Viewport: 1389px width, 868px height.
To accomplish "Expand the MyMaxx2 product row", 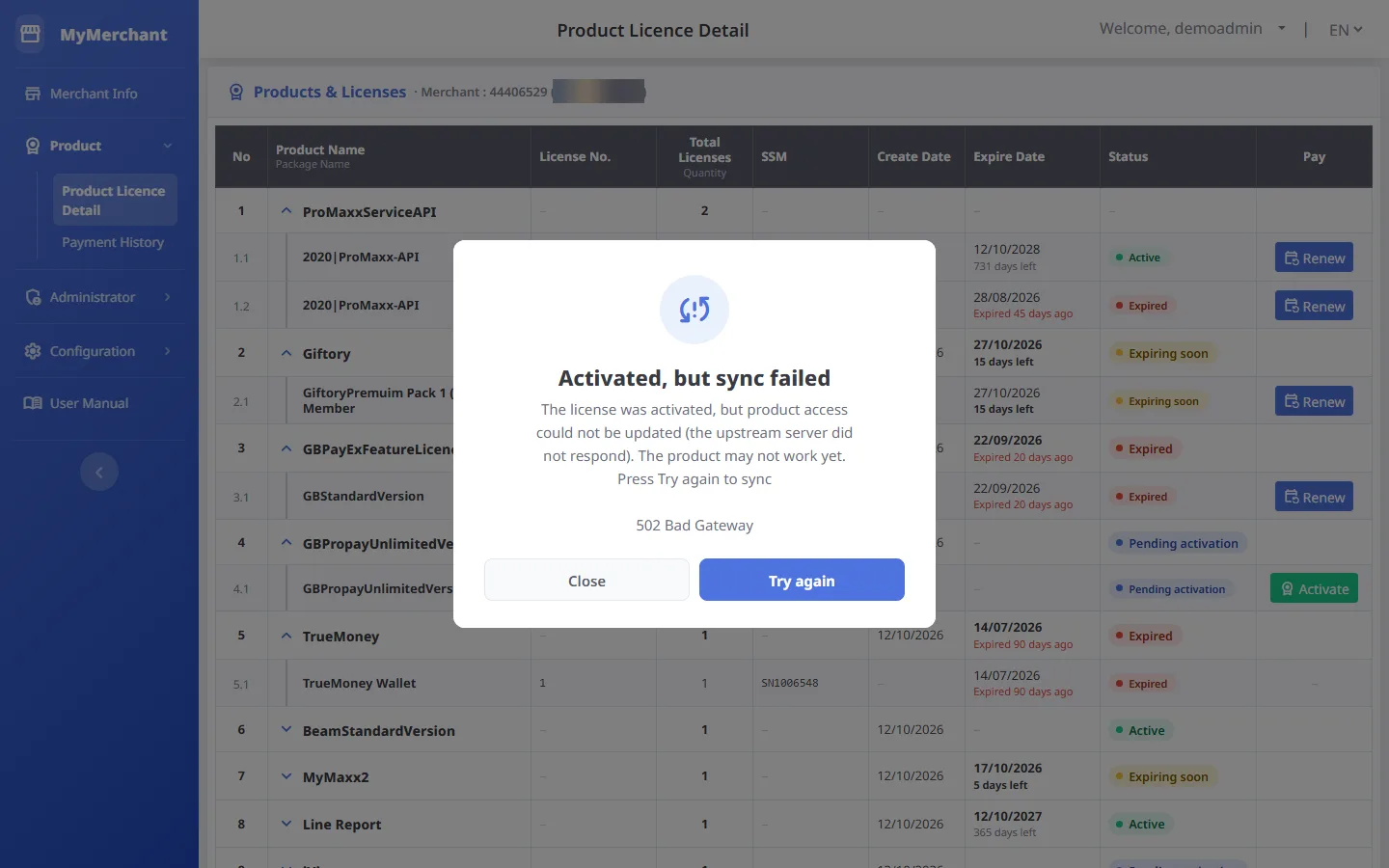I will [x=286, y=776].
